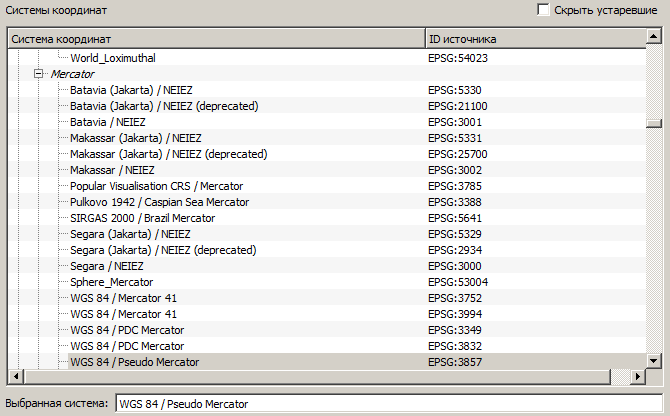Select WGS 84 / Pseudo Mercator row
Viewport: 670px width, 416px height.
pyautogui.click(x=134, y=362)
